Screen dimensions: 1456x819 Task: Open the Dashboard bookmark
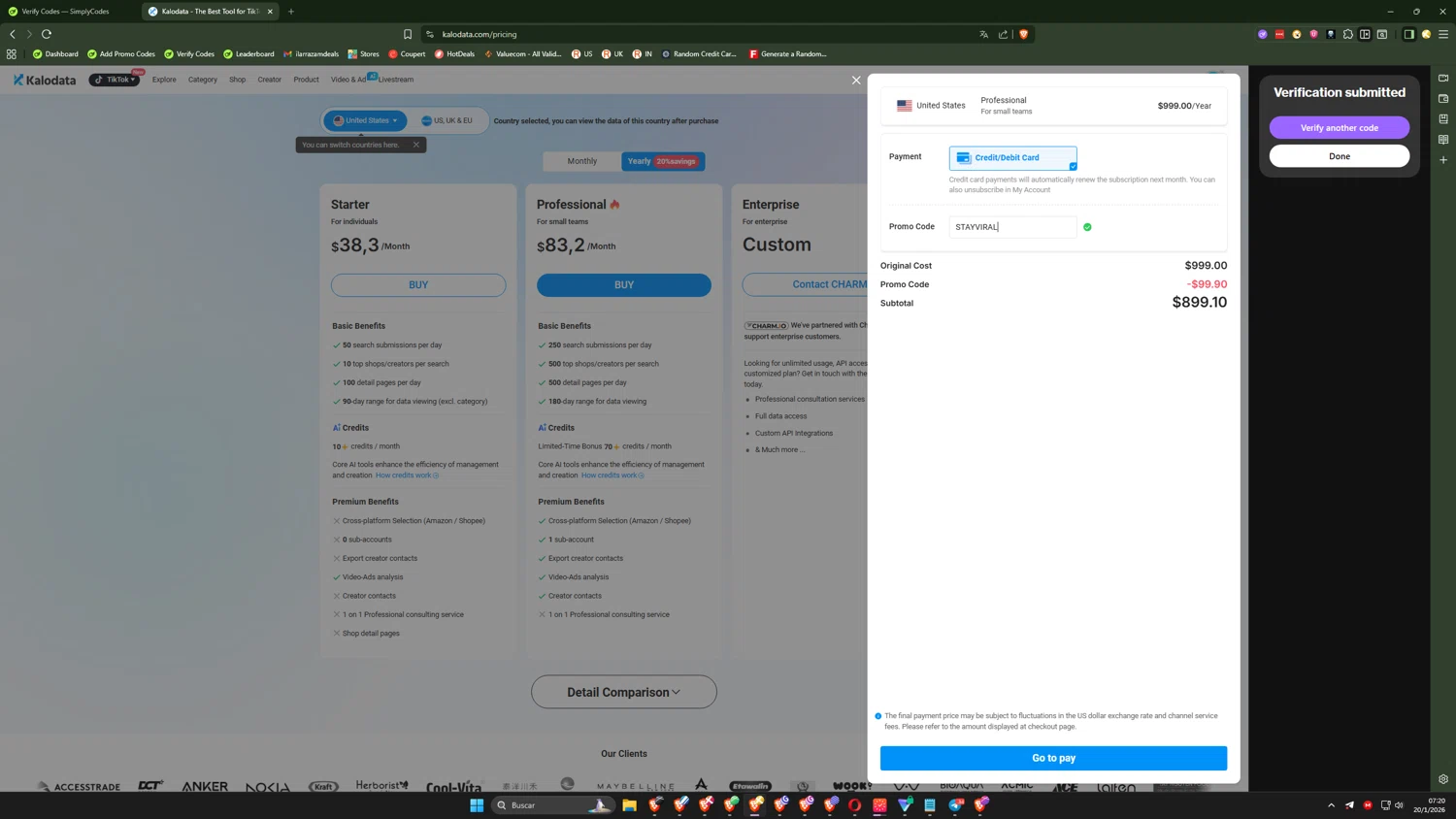click(x=55, y=54)
